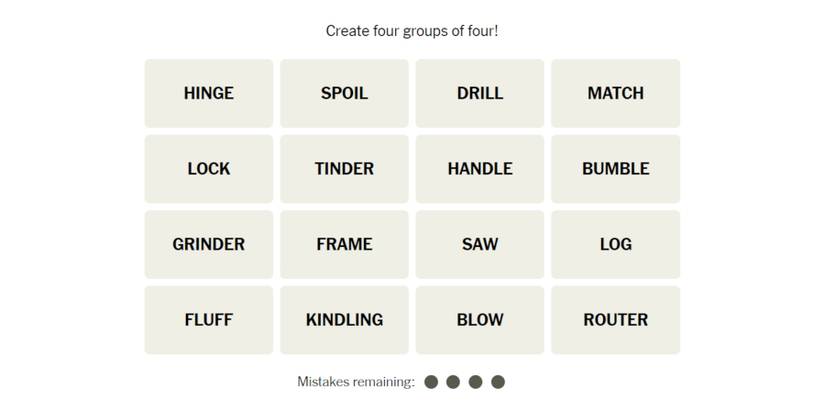Pick the SAW word tile
This screenshot has width=825, height=413.
coord(480,244)
